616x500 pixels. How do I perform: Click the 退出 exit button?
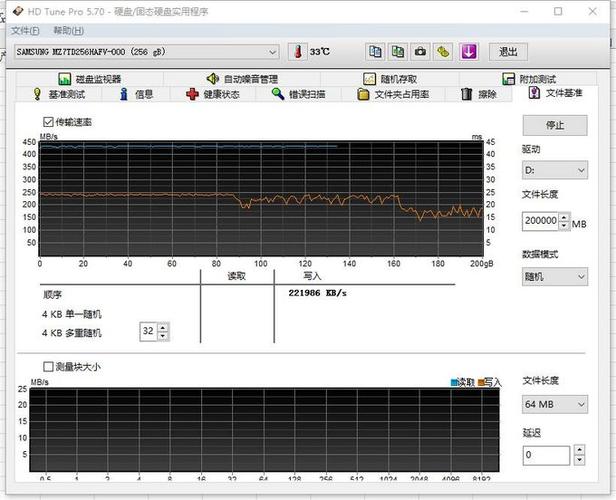508,52
